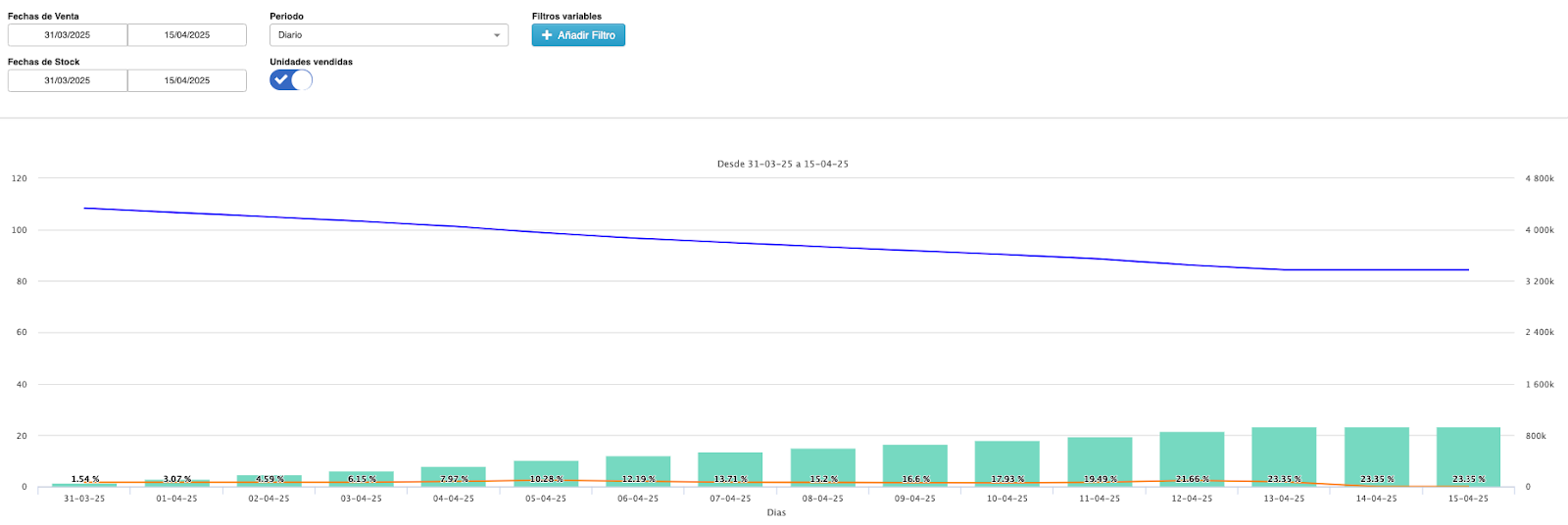Click the plus icon on Añadir Filtro

point(547,35)
